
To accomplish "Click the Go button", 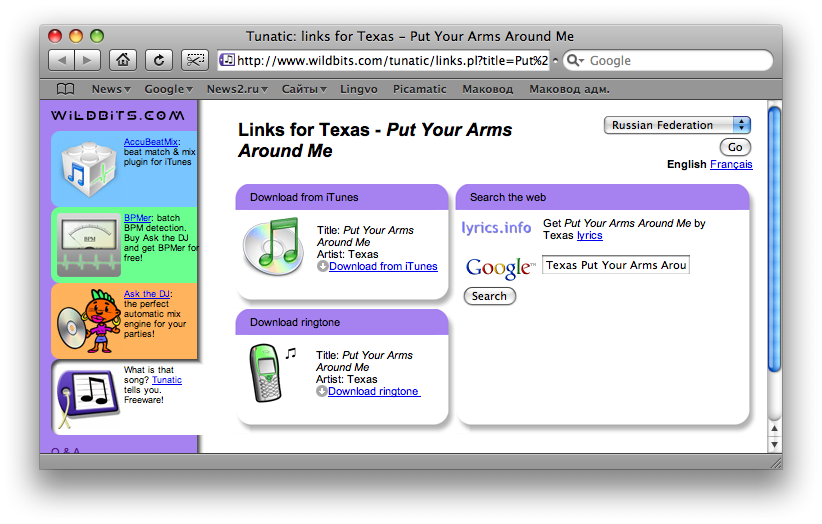I will click(x=735, y=147).
